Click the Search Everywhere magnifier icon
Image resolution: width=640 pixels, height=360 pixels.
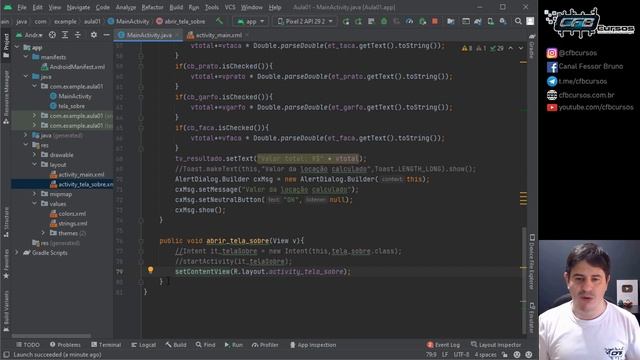[518, 21]
